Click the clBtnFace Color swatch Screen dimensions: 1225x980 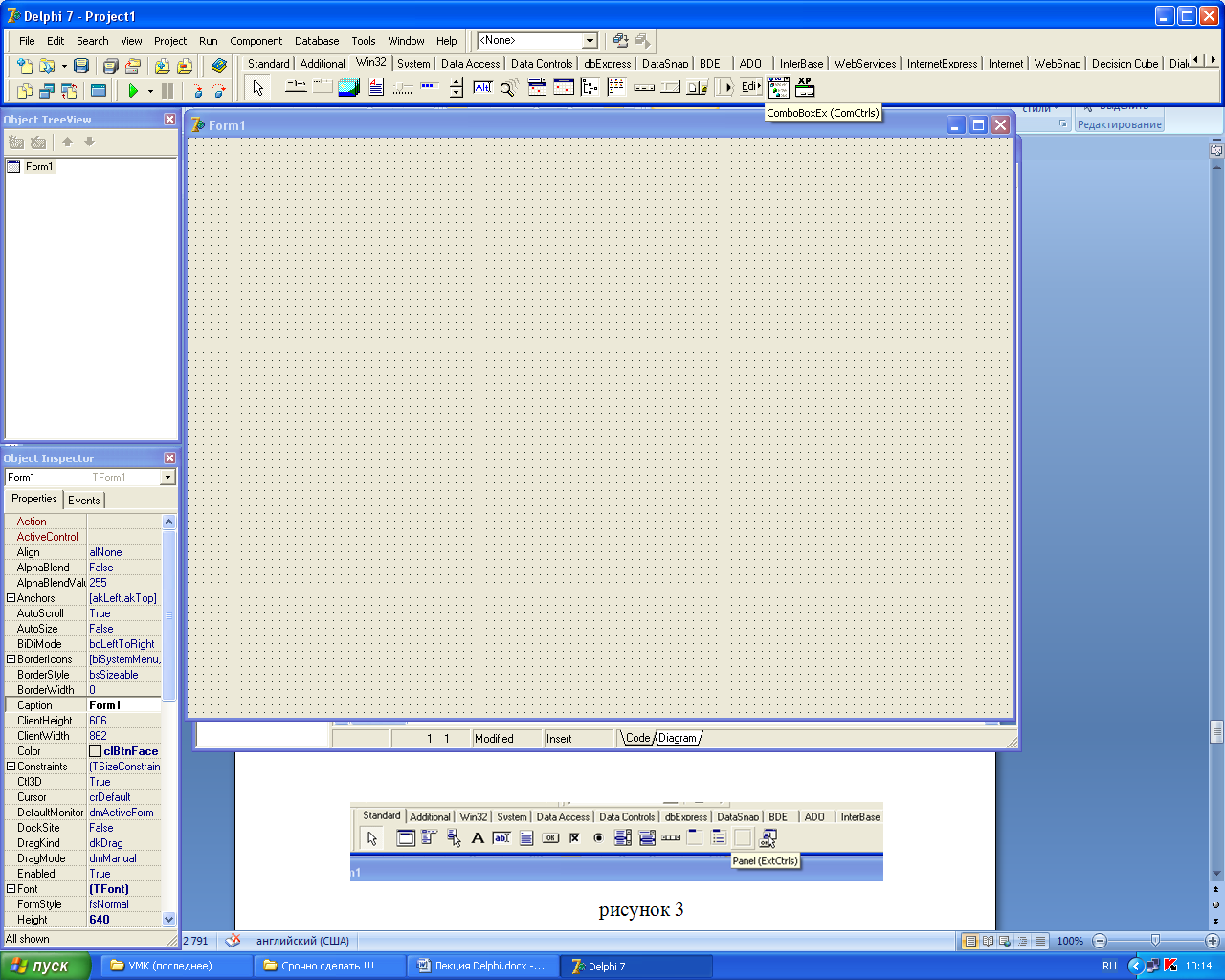[95, 751]
